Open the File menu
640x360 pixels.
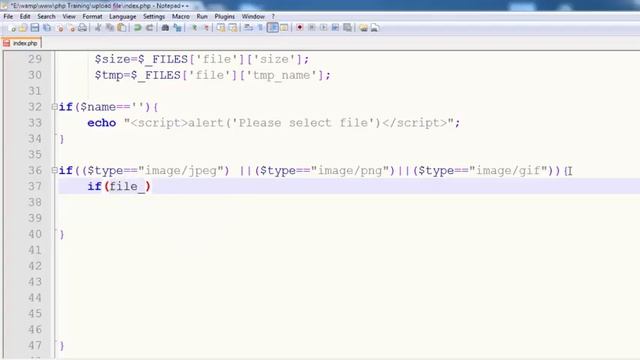click(x=8, y=16)
